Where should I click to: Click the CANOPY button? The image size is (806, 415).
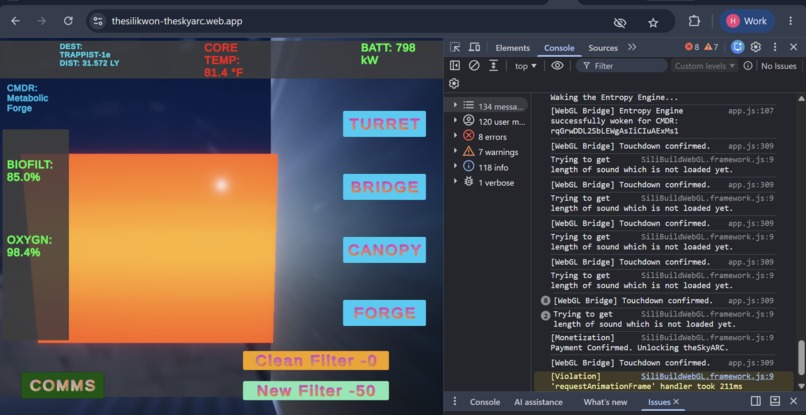coord(384,250)
